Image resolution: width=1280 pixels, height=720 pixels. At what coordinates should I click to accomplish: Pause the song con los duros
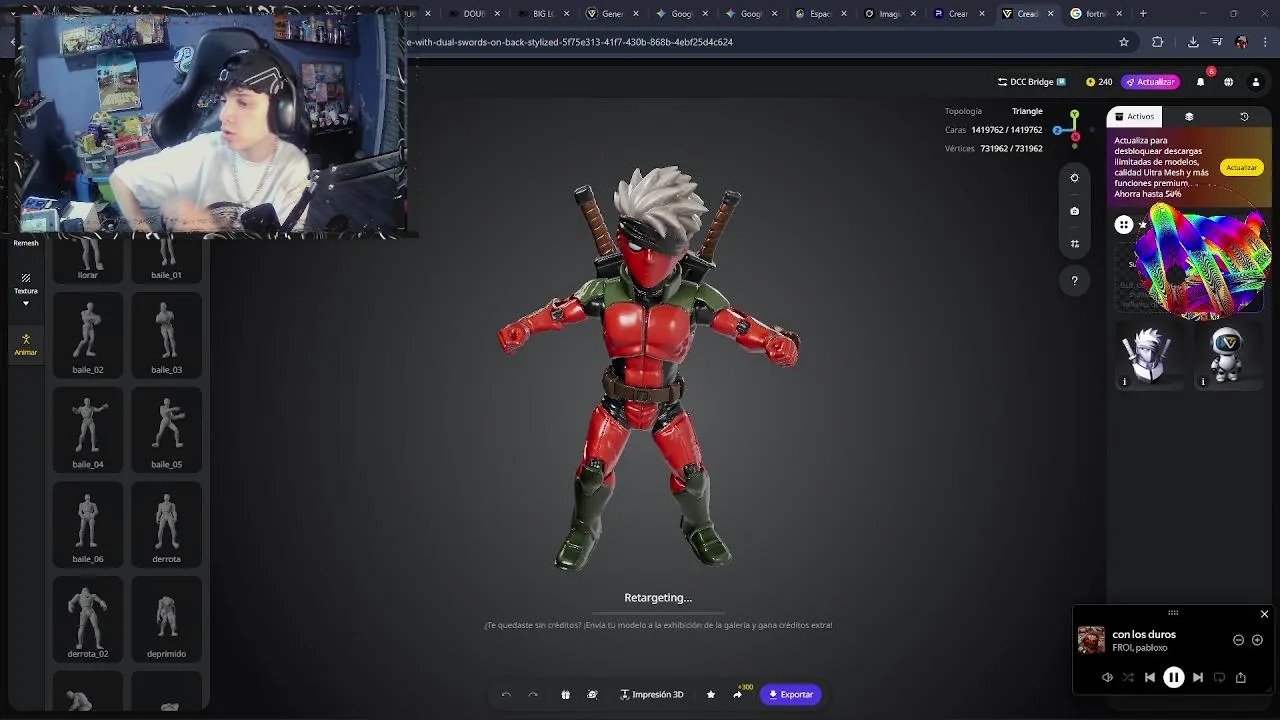(1174, 677)
